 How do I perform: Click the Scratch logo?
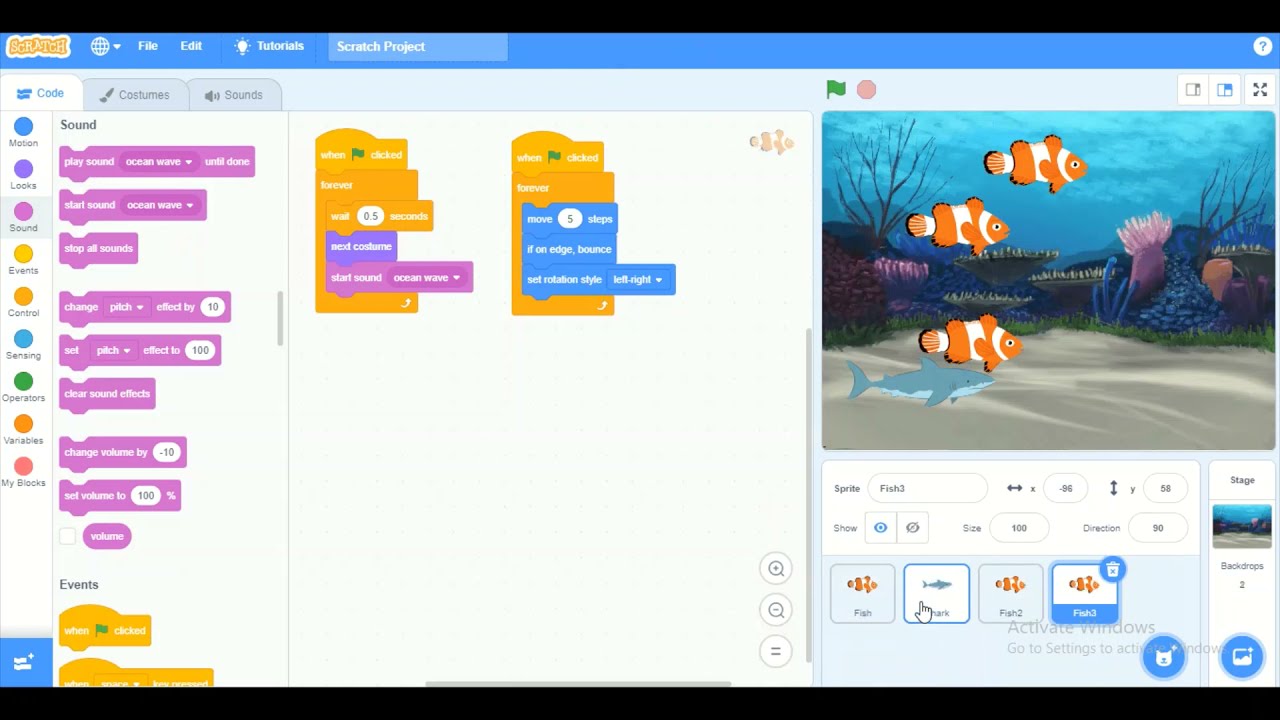38,46
